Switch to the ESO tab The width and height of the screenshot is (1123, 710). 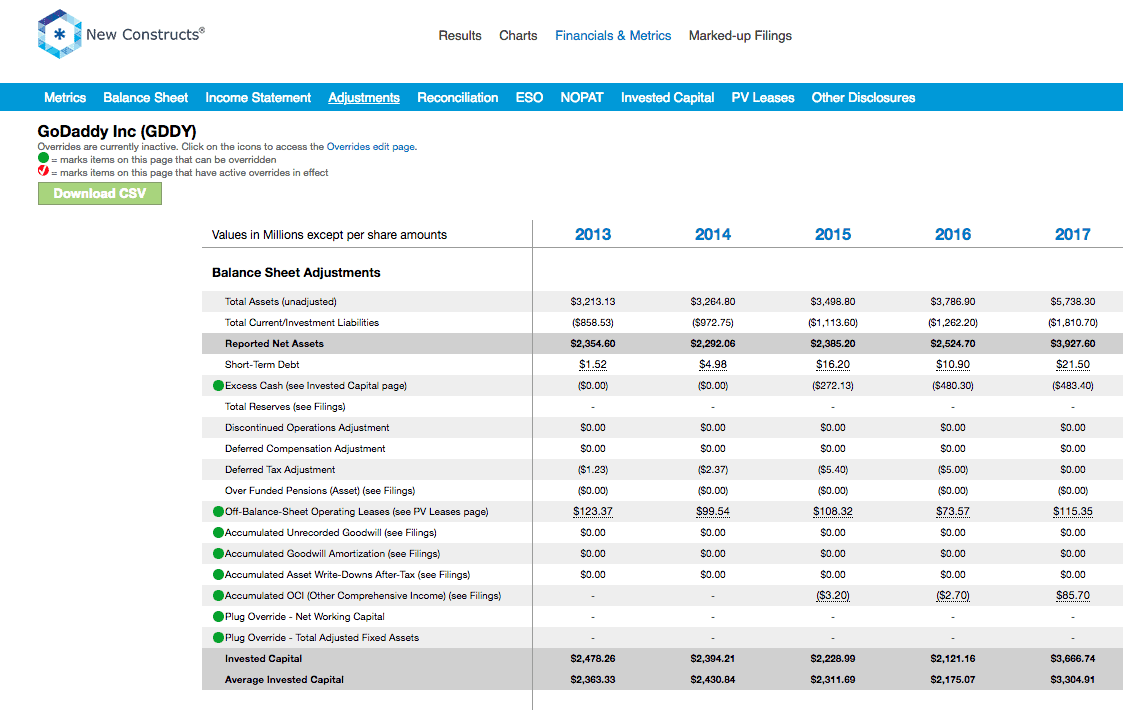(x=529, y=97)
